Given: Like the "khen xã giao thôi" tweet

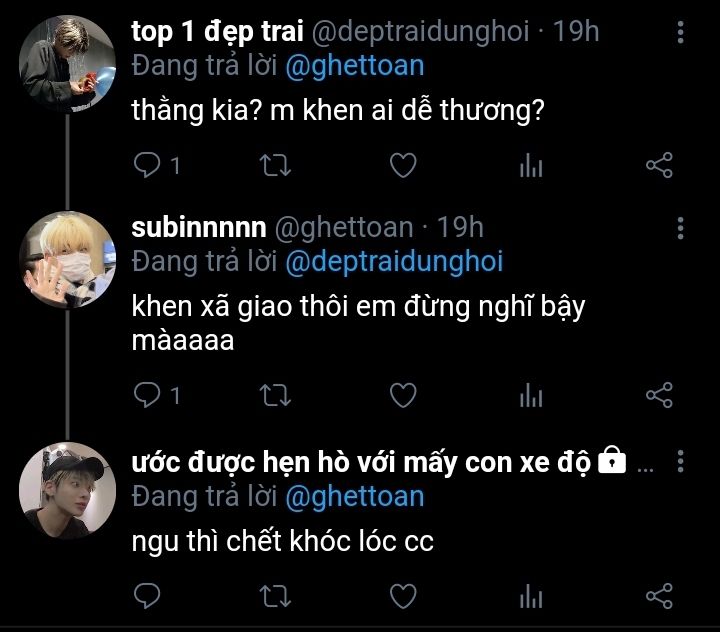Looking at the screenshot, I should coord(402,395).
